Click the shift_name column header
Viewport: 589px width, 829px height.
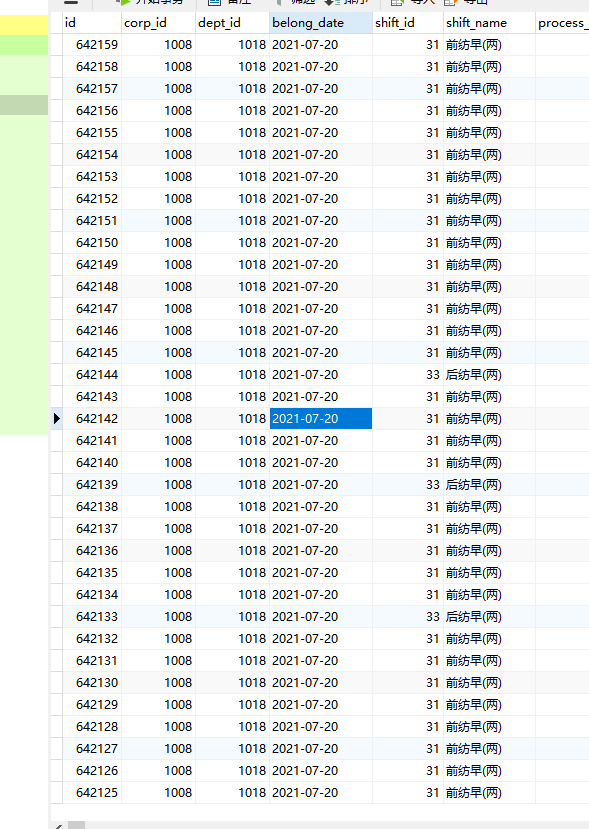489,23
